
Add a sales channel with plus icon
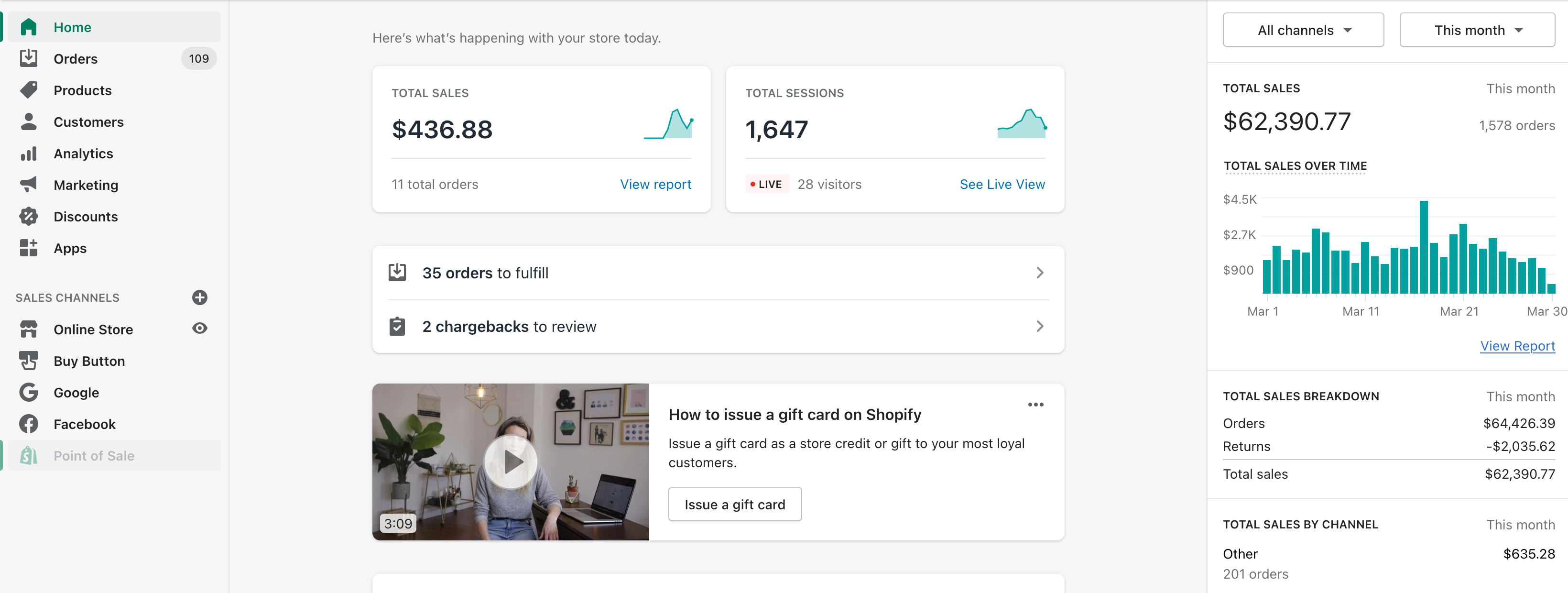[200, 298]
